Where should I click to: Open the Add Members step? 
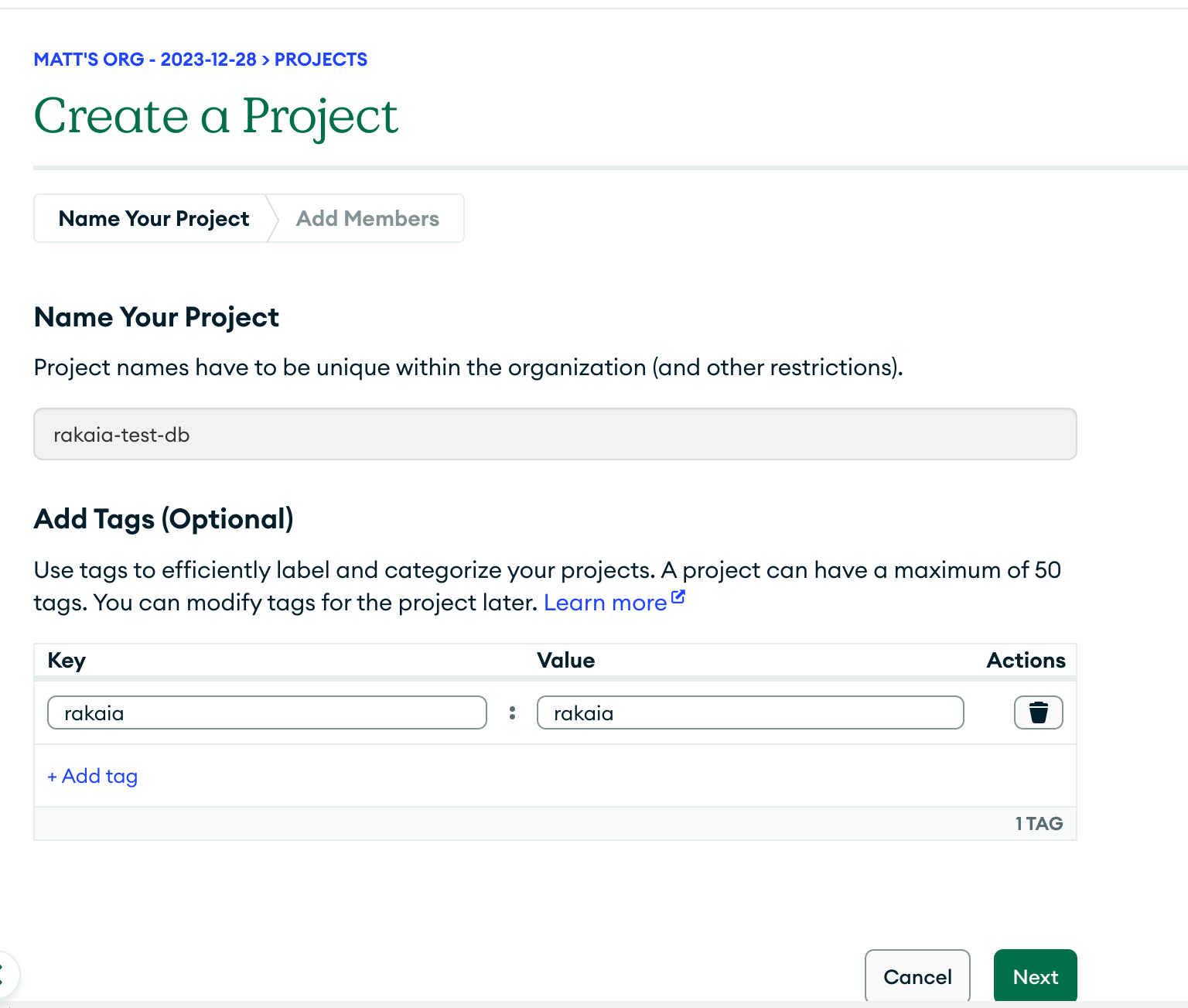[367, 219]
